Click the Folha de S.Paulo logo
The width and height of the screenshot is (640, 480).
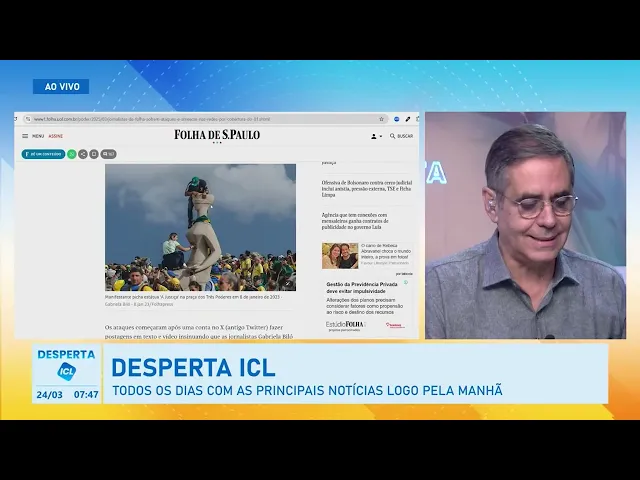tap(217, 135)
